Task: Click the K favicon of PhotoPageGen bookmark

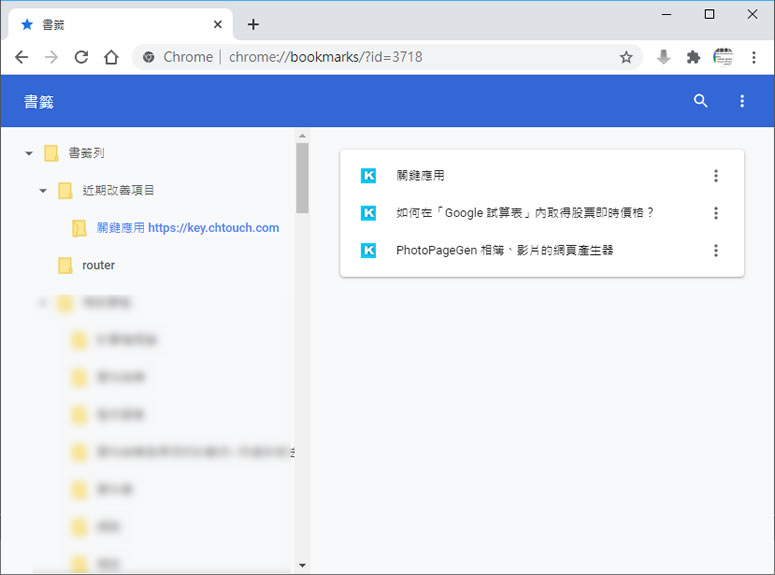Action: click(x=368, y=250)
